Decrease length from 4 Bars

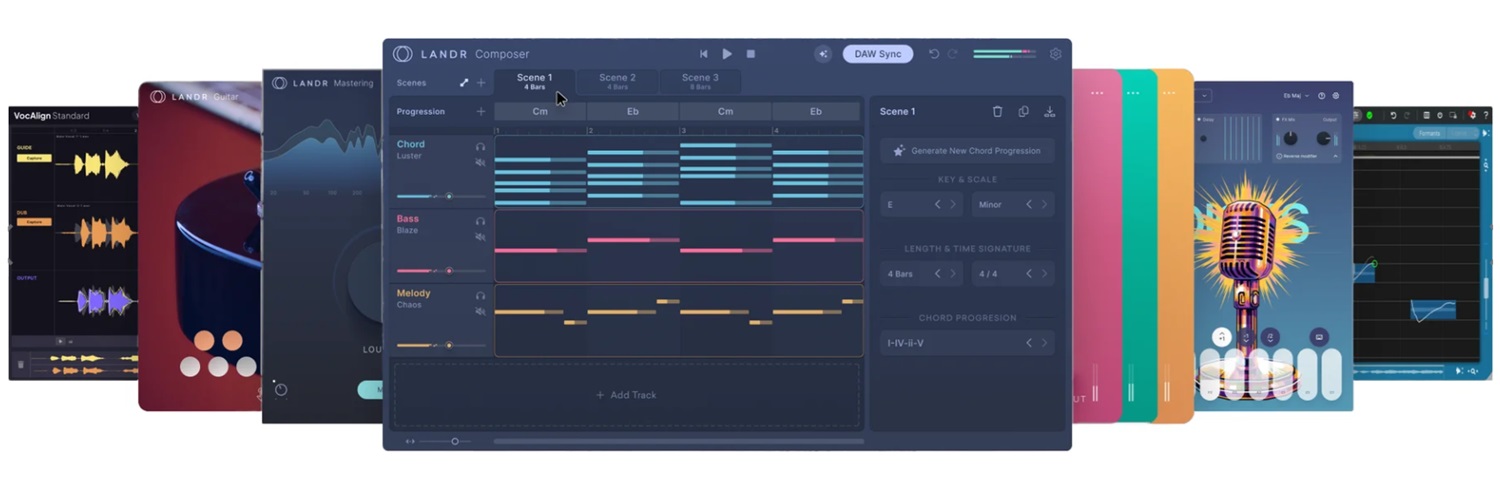click(937, 274)
